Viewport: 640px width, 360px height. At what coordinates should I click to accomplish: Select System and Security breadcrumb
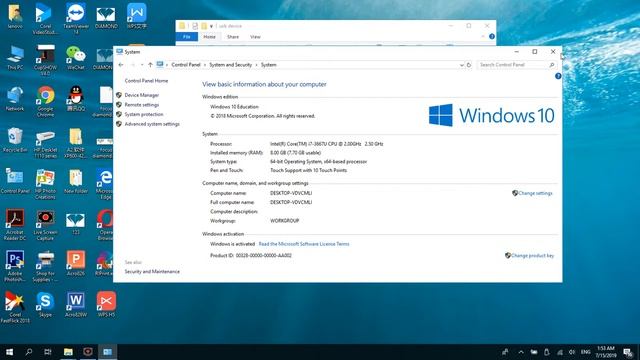[231, 65]
